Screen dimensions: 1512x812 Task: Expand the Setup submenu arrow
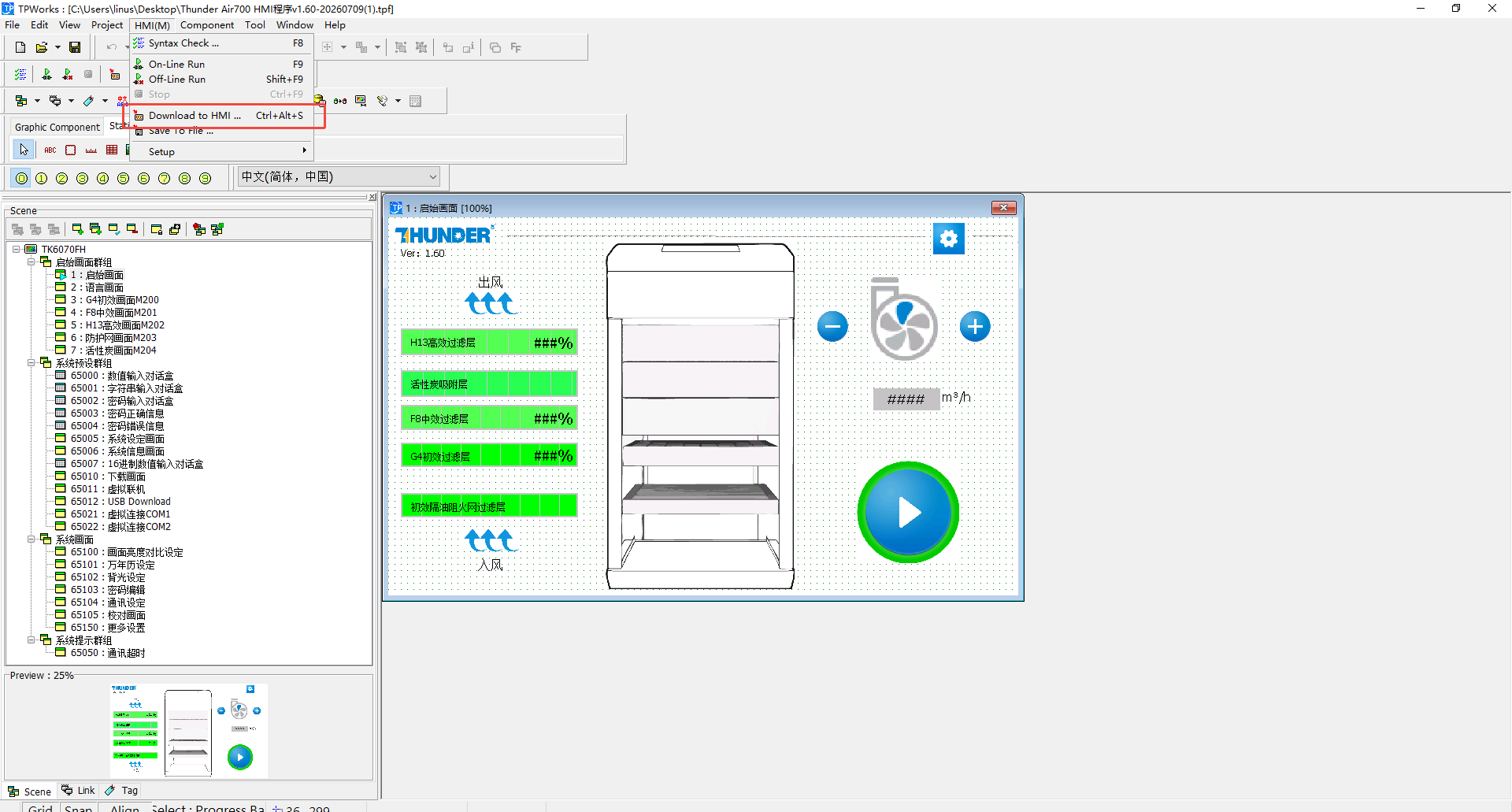pos(304,150)
